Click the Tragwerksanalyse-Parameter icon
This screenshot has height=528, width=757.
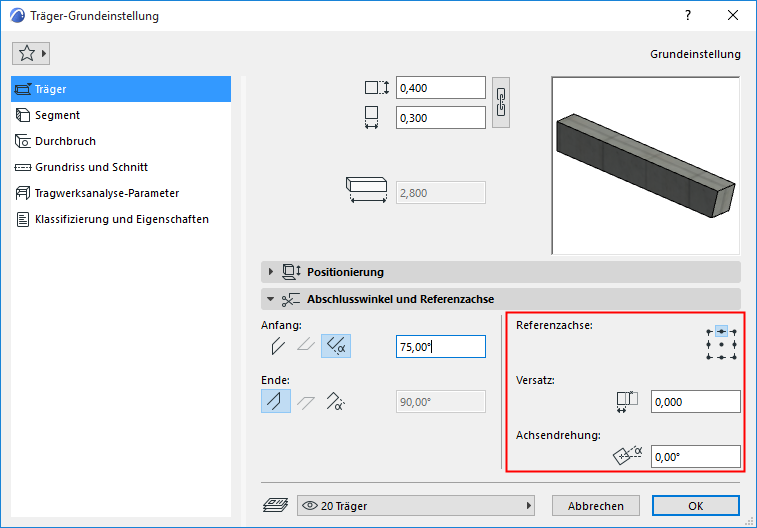click(x=23, y=193)
